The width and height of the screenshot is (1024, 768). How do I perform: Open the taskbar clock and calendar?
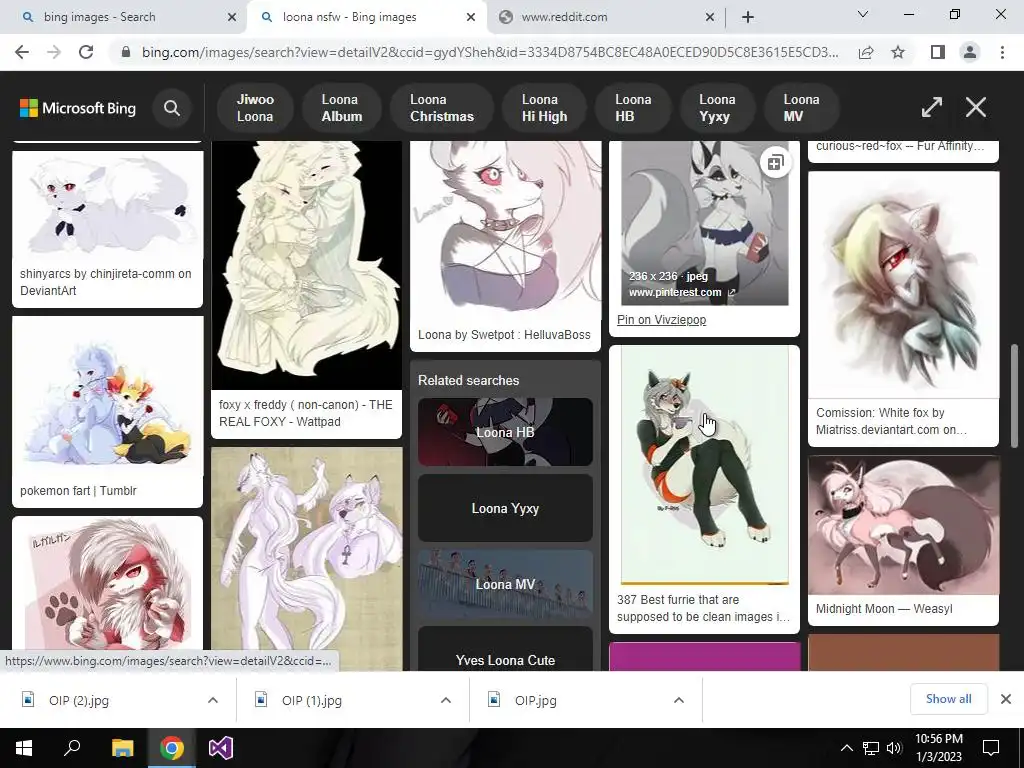click(938, 748)
